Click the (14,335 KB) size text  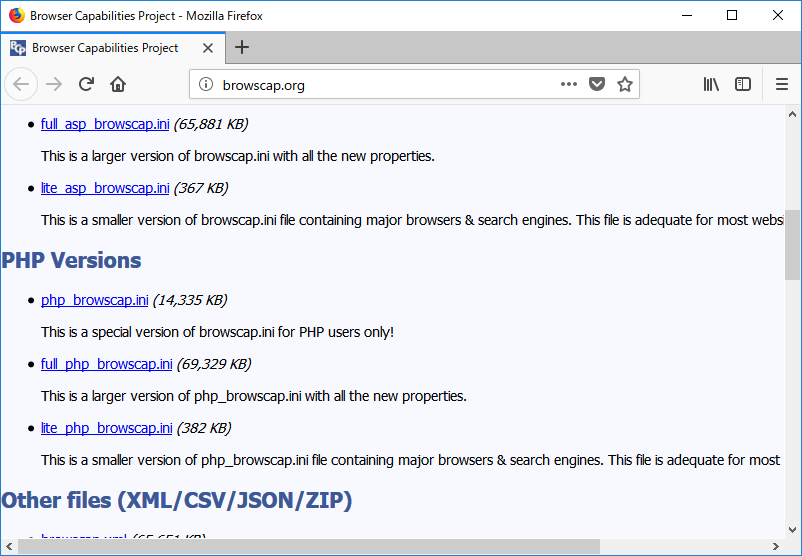(190, 300)
